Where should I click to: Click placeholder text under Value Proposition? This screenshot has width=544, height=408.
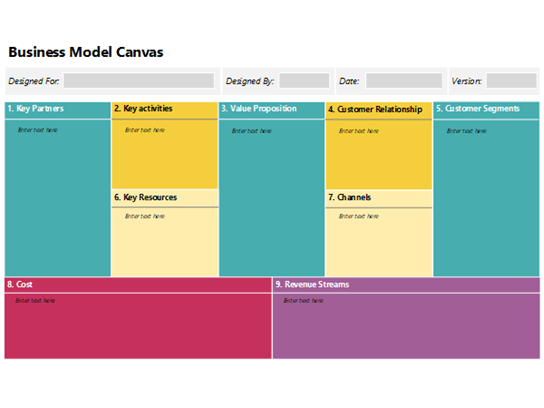click(x=252, y=131)
